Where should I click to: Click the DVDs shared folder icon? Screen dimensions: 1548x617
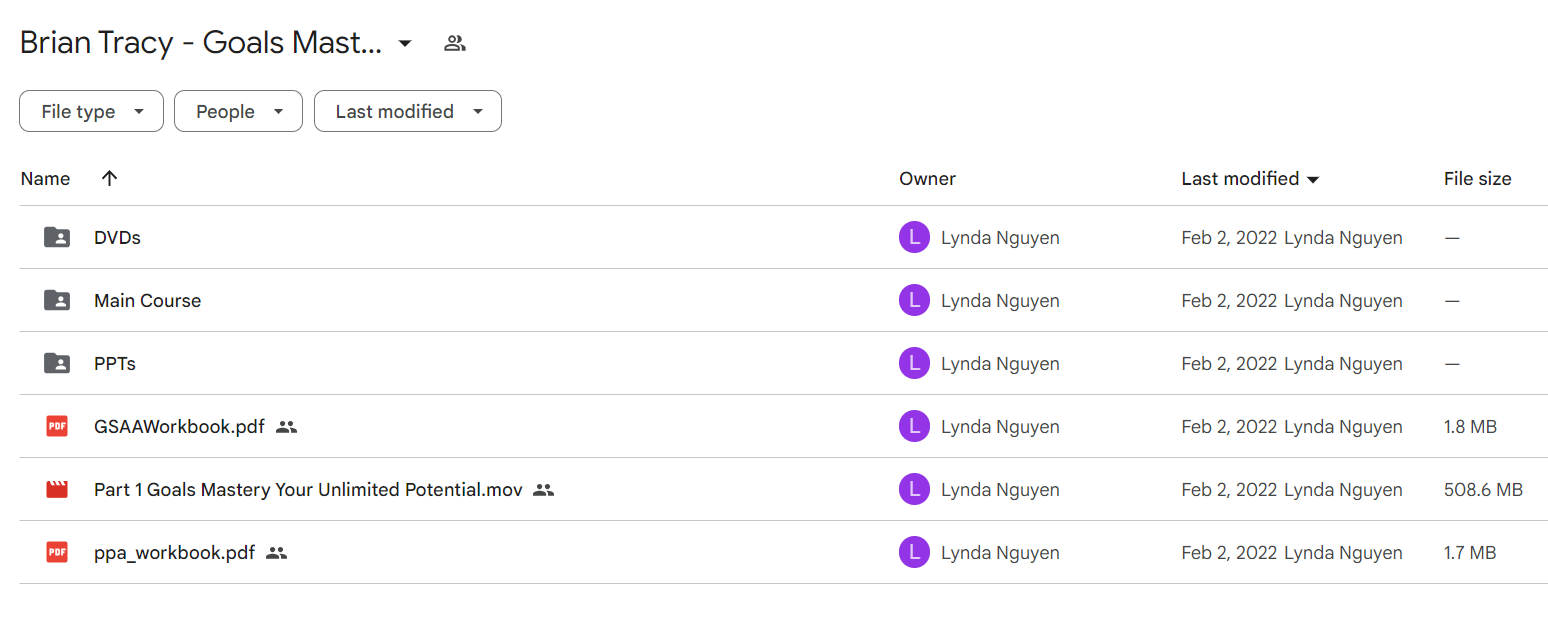coord(57,238)
